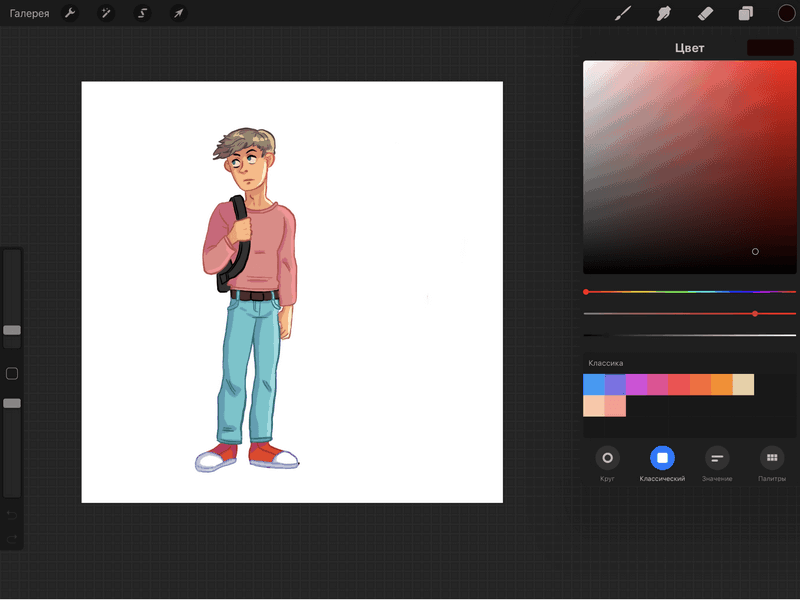Select the Brush tool
Image resolution: width=800 pixels, height=600 pixels.
point(622,14)
